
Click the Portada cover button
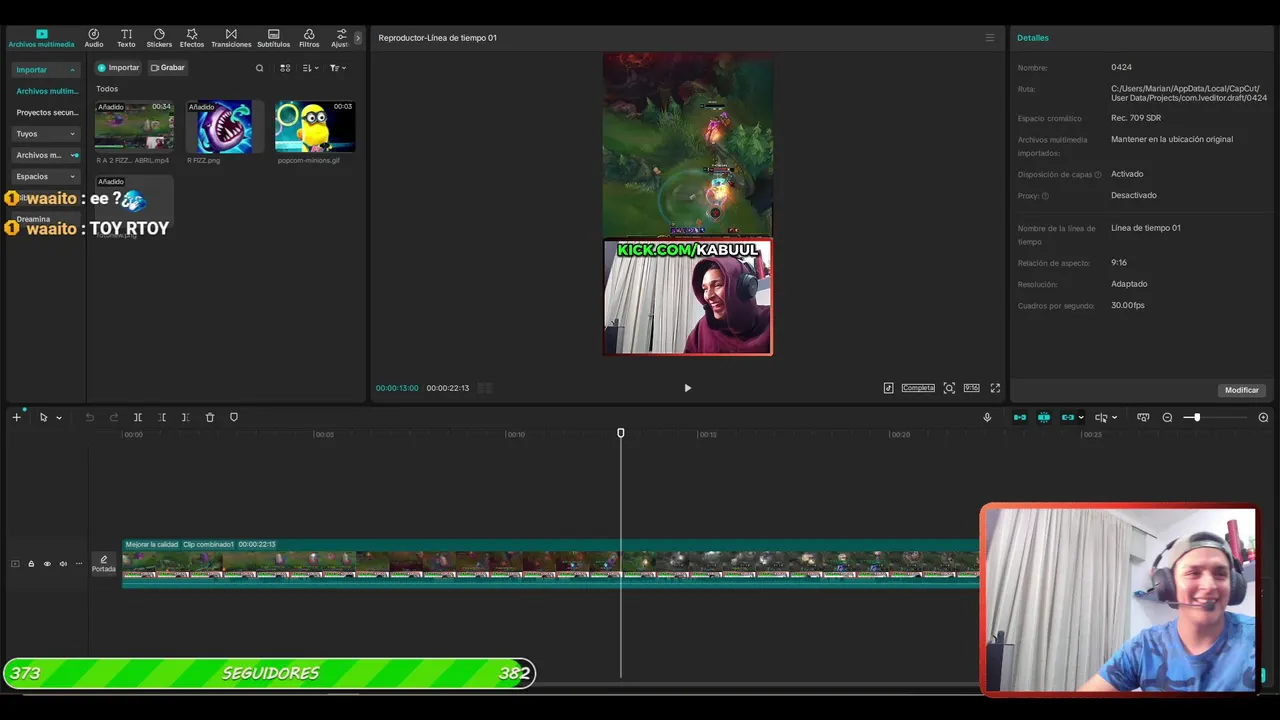104,564
